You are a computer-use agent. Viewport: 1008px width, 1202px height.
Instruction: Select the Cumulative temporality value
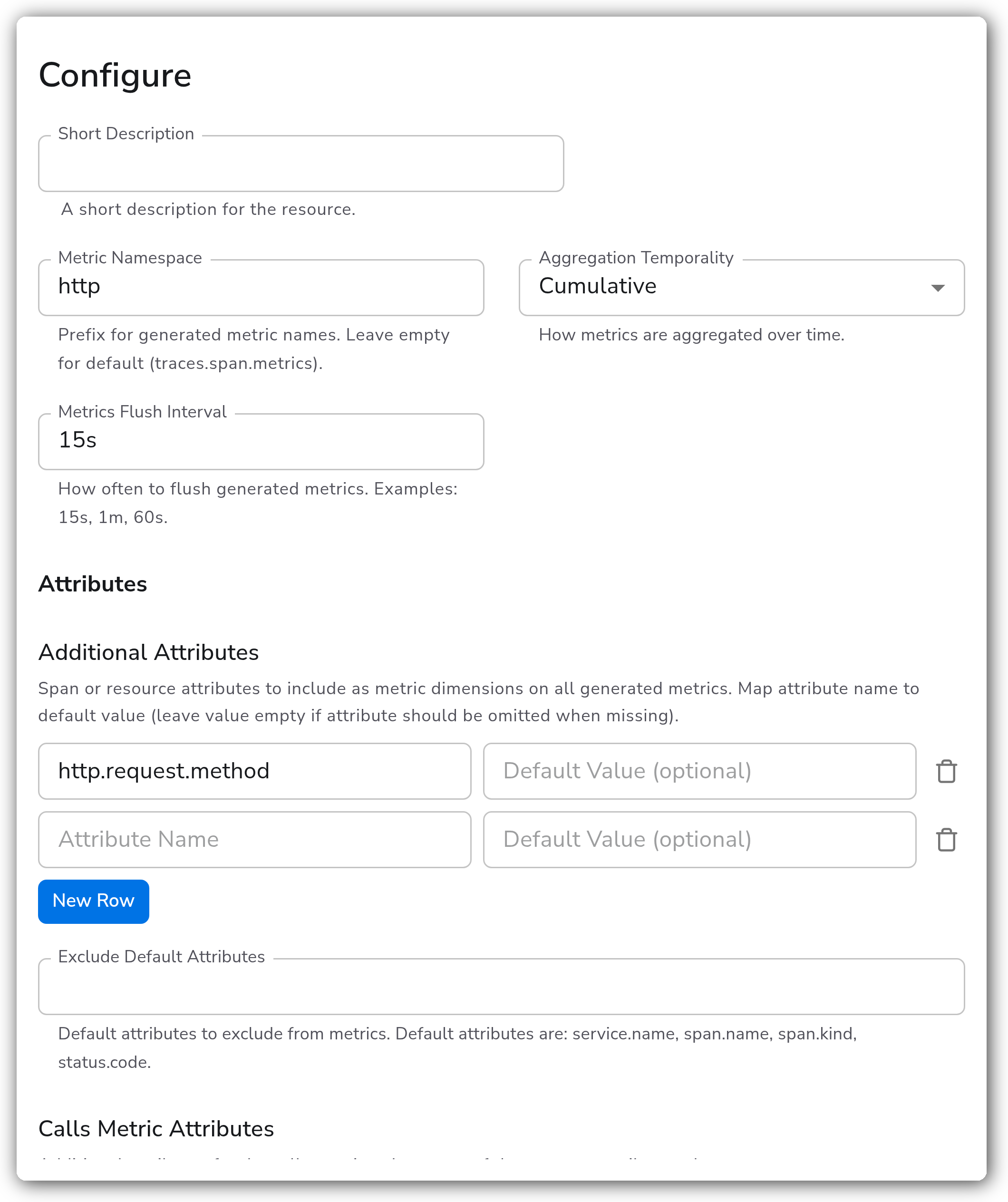598,286
